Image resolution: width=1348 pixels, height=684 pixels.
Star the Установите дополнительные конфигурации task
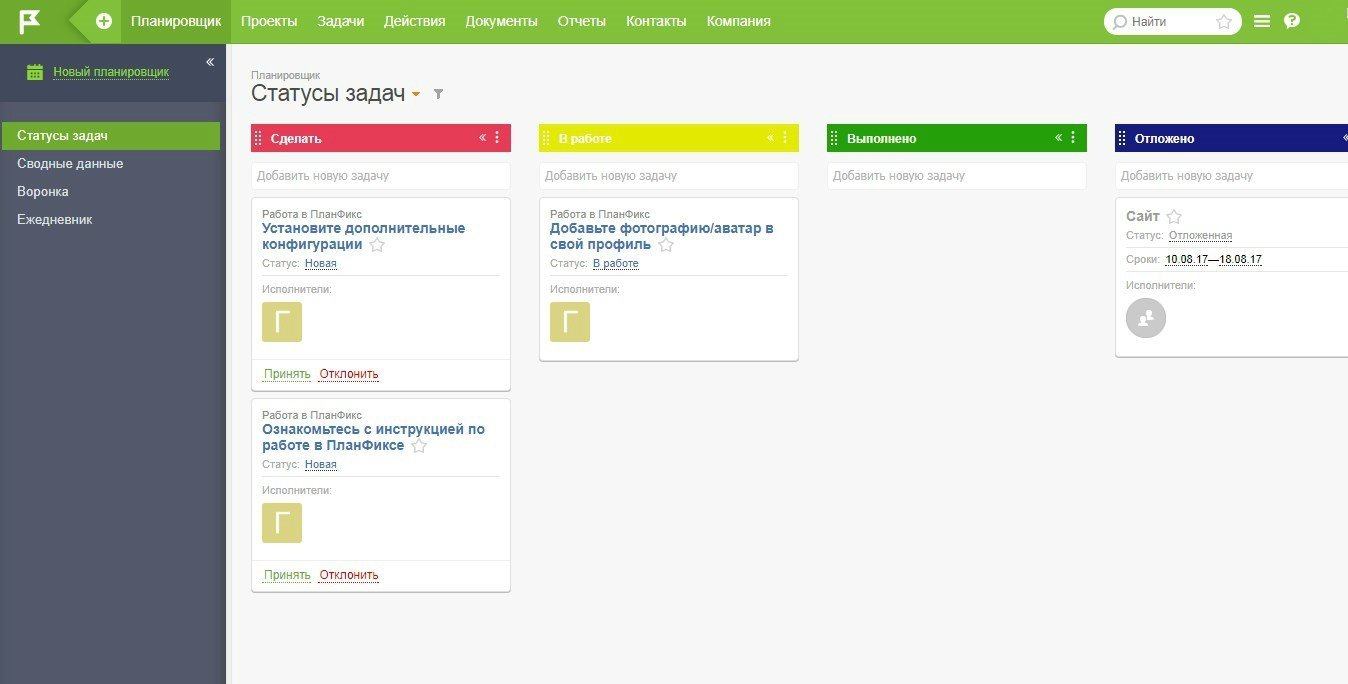(377, 245)
